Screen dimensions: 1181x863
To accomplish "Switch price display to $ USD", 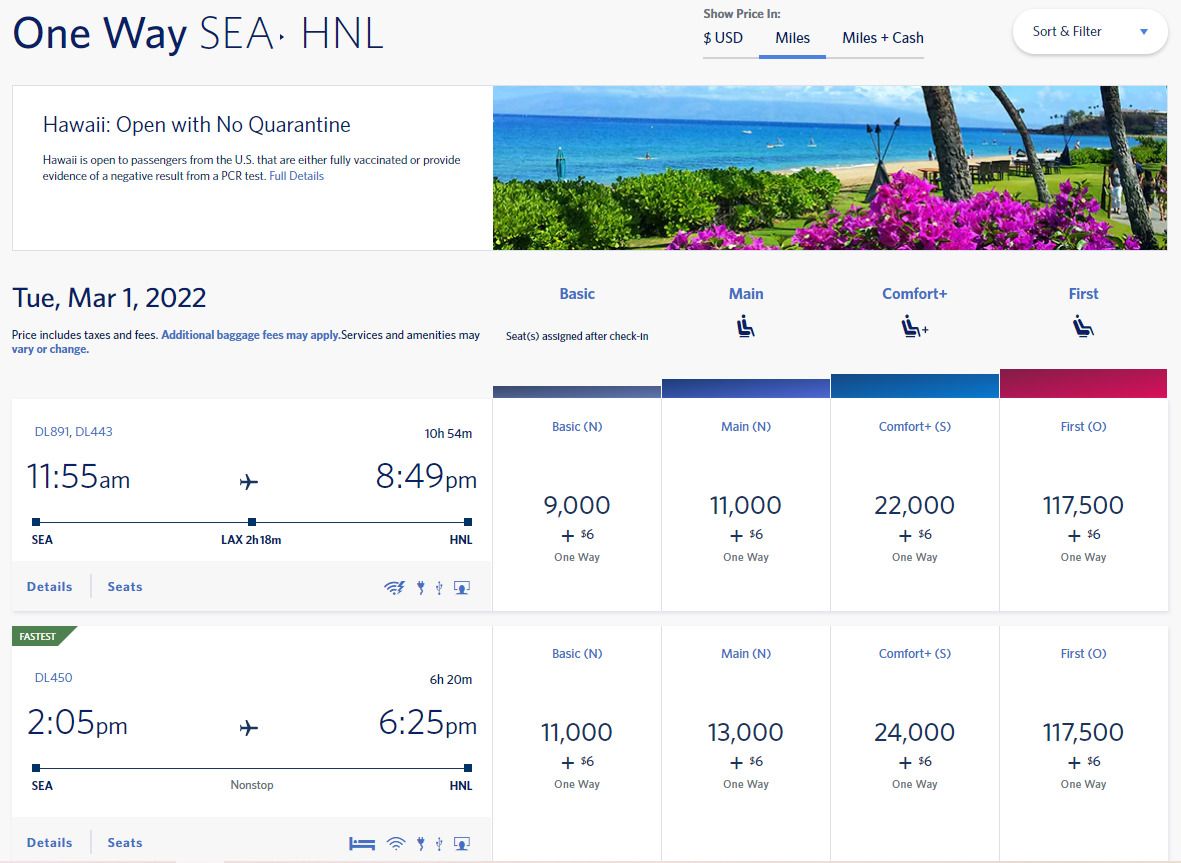I will coord(723,38).
